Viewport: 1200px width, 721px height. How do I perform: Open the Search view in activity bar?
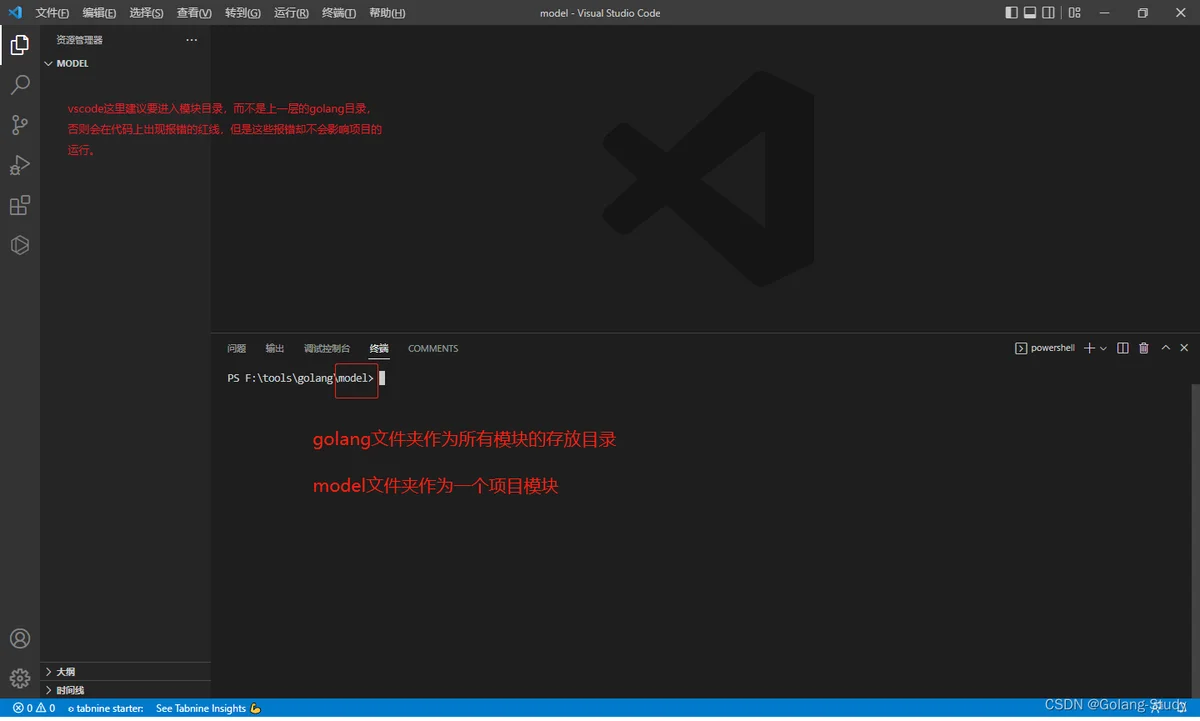click(20, 85)
